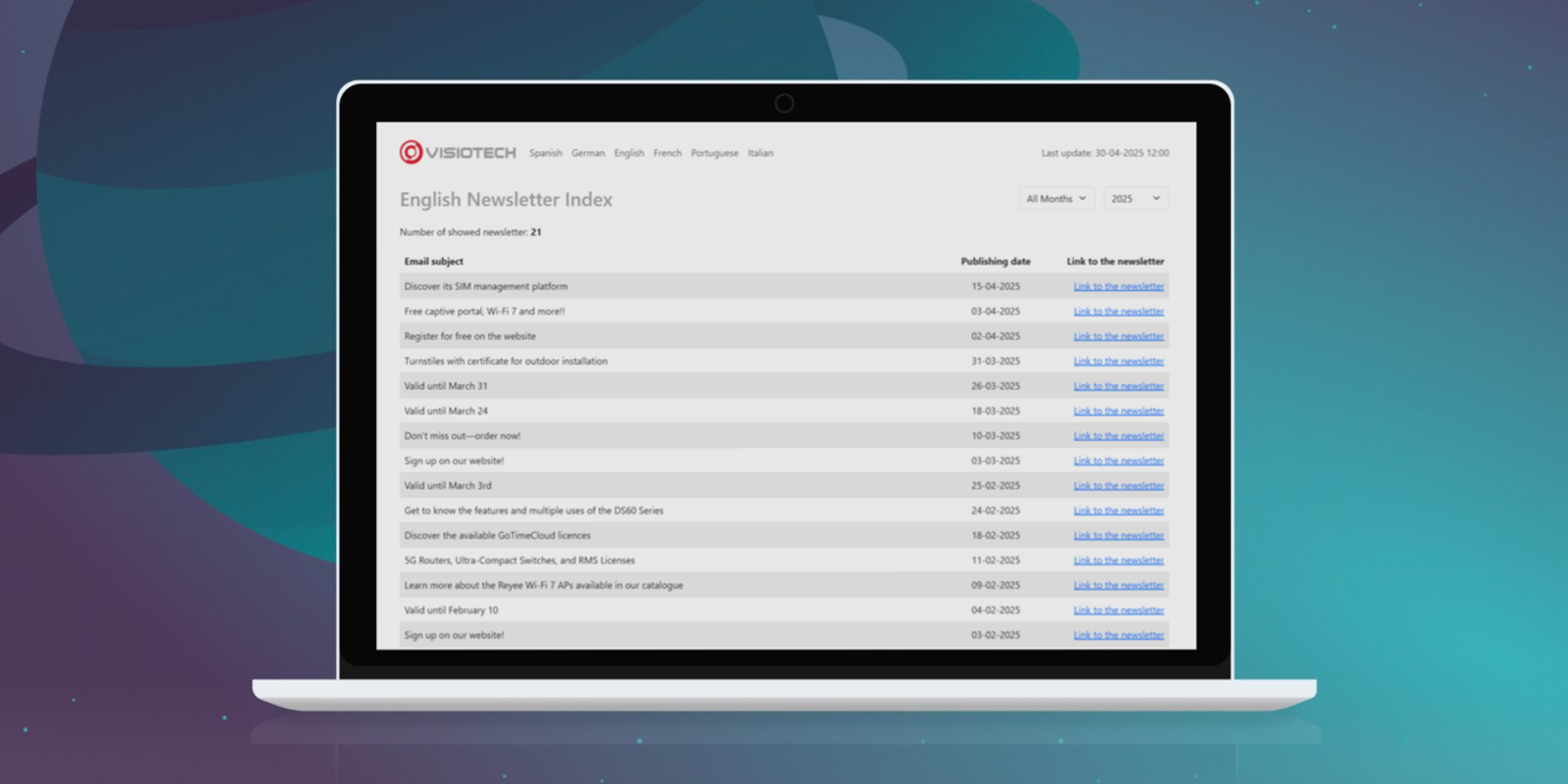Open Don't miss out newsletter link
The height and width of the screenshot is (784, 1568).
coord(1118,436)
